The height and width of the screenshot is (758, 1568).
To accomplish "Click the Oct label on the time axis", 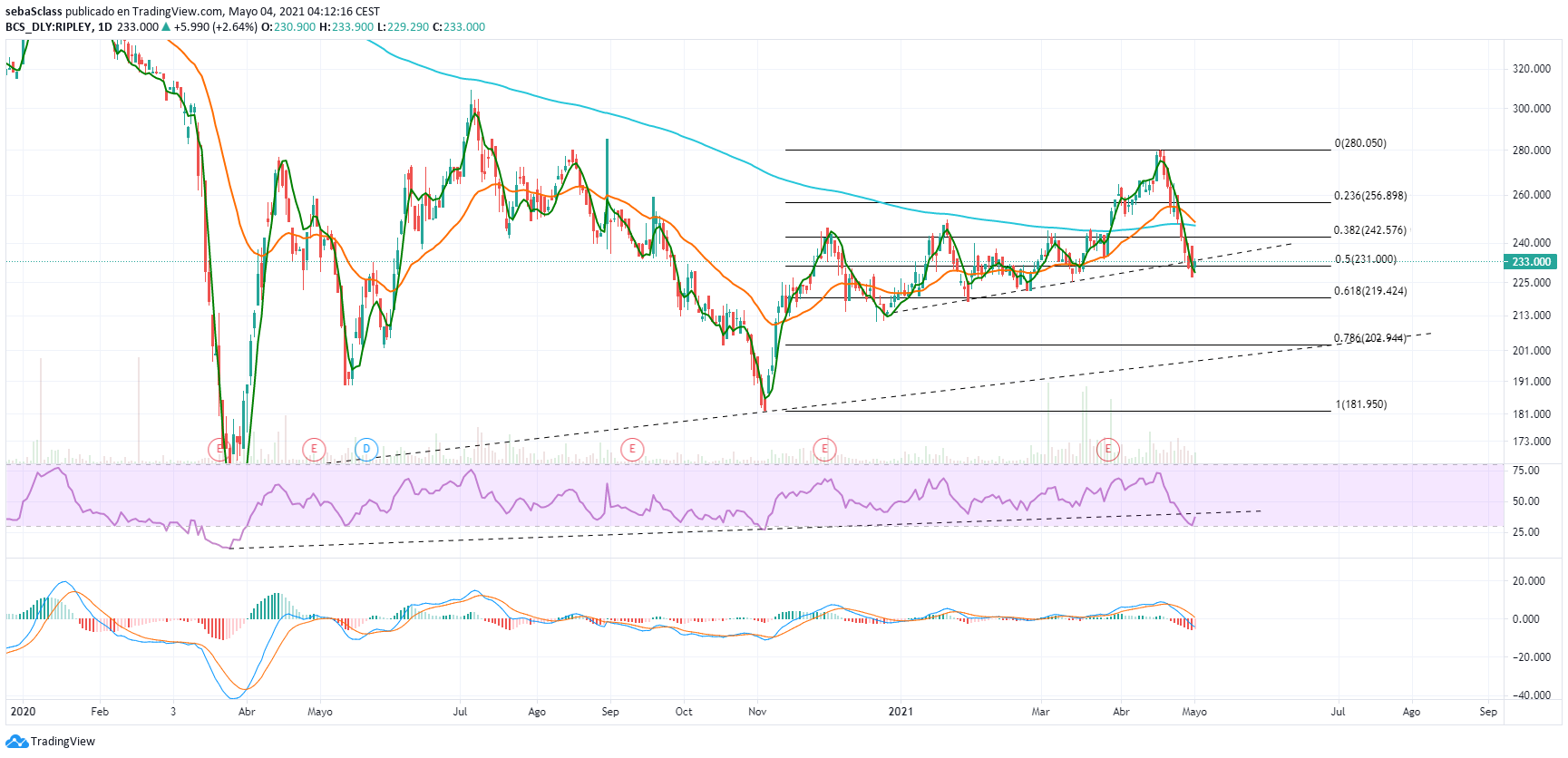I will click(684, 712).
